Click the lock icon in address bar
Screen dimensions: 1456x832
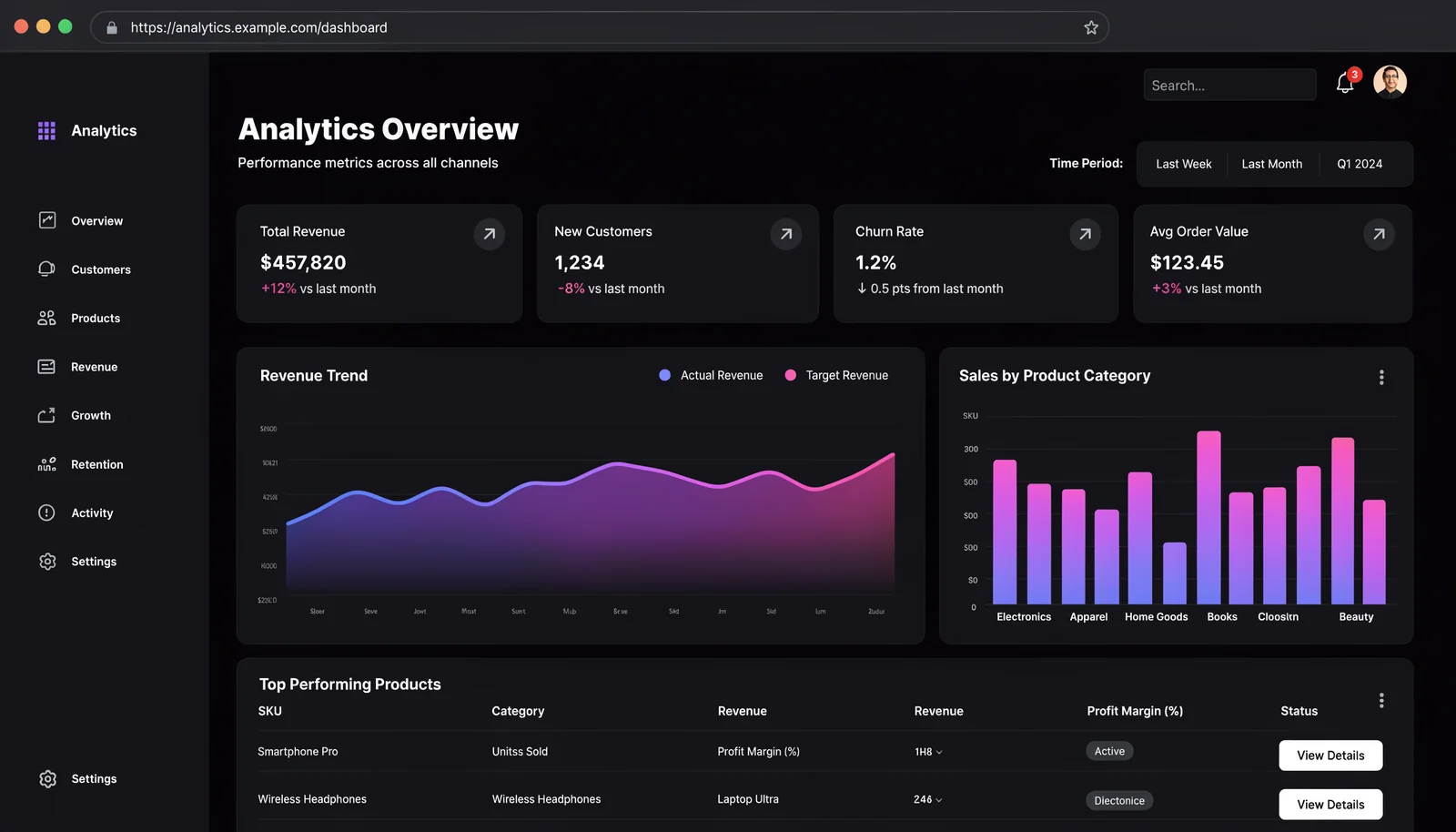tap(112, 27)
